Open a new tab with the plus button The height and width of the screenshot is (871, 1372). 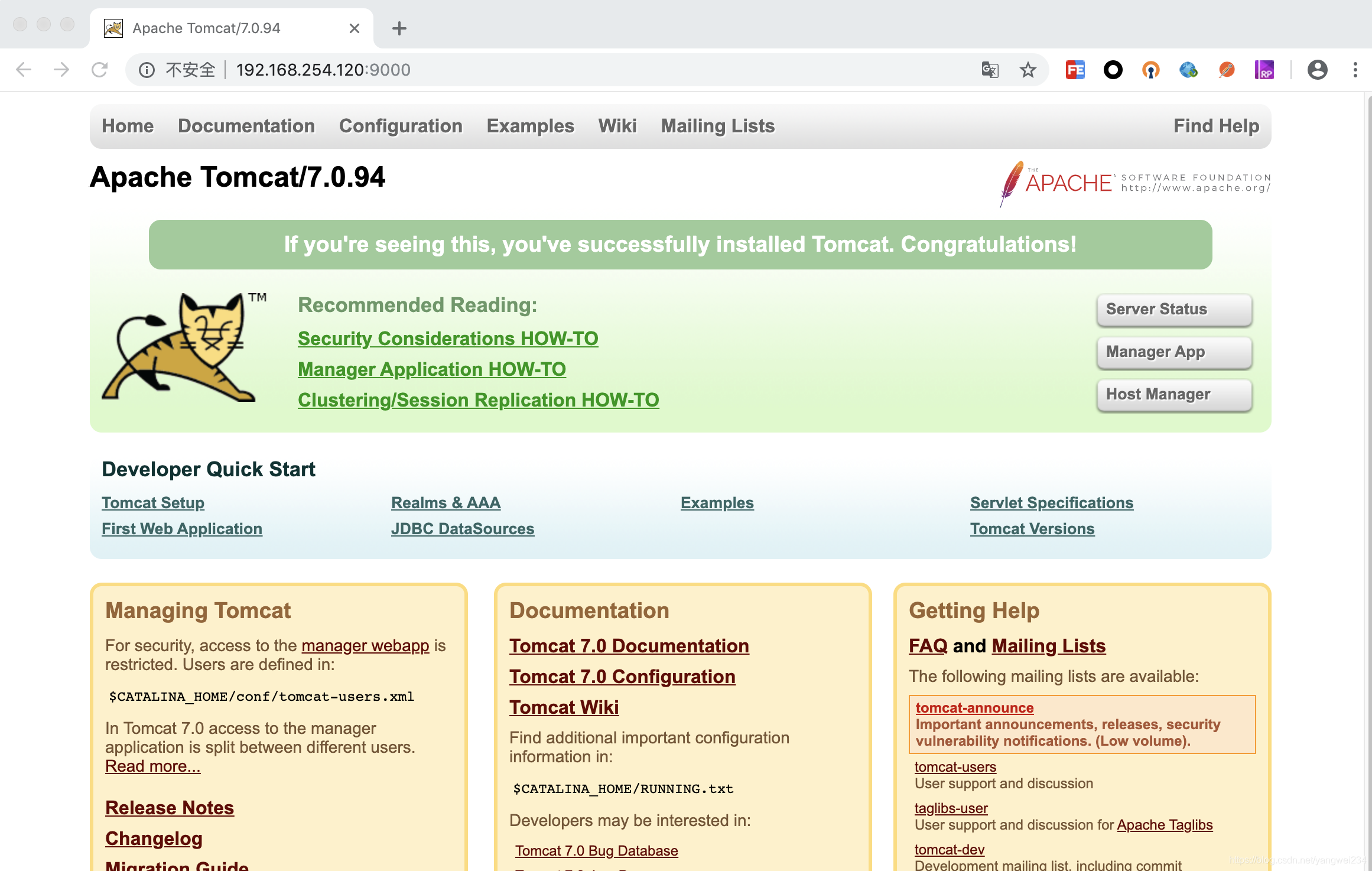coord(399,28)
